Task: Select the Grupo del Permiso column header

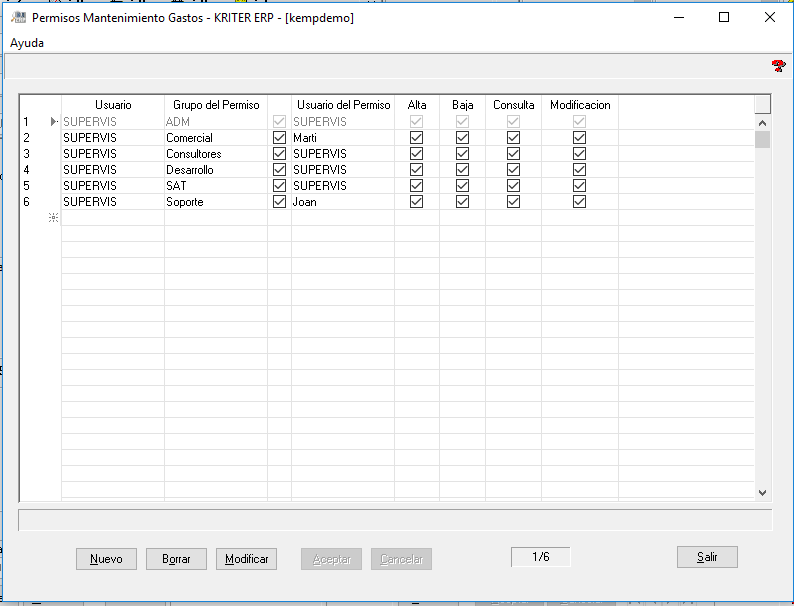Action: [215, 105]
